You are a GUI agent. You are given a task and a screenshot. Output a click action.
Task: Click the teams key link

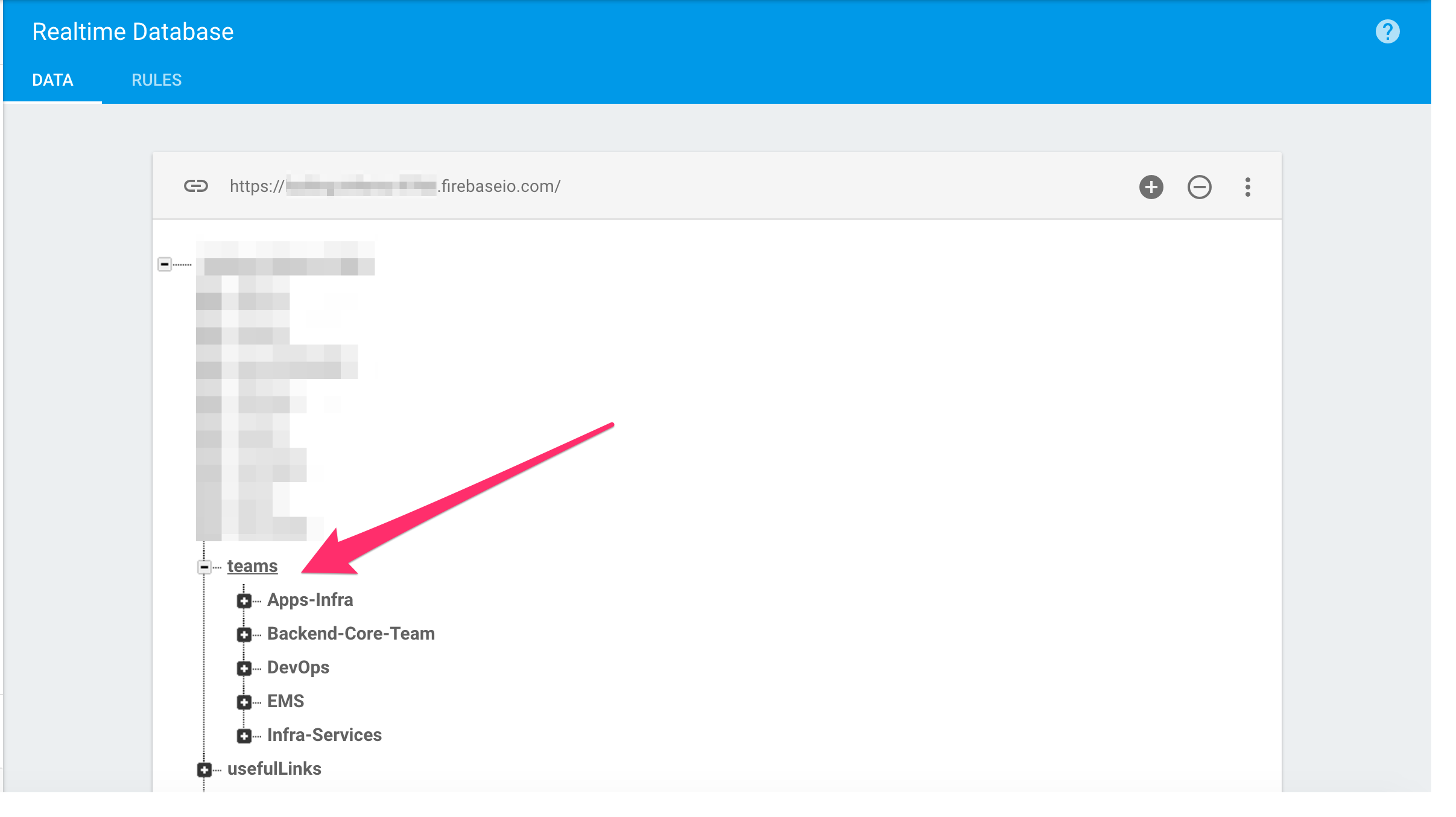pos(252,566)
